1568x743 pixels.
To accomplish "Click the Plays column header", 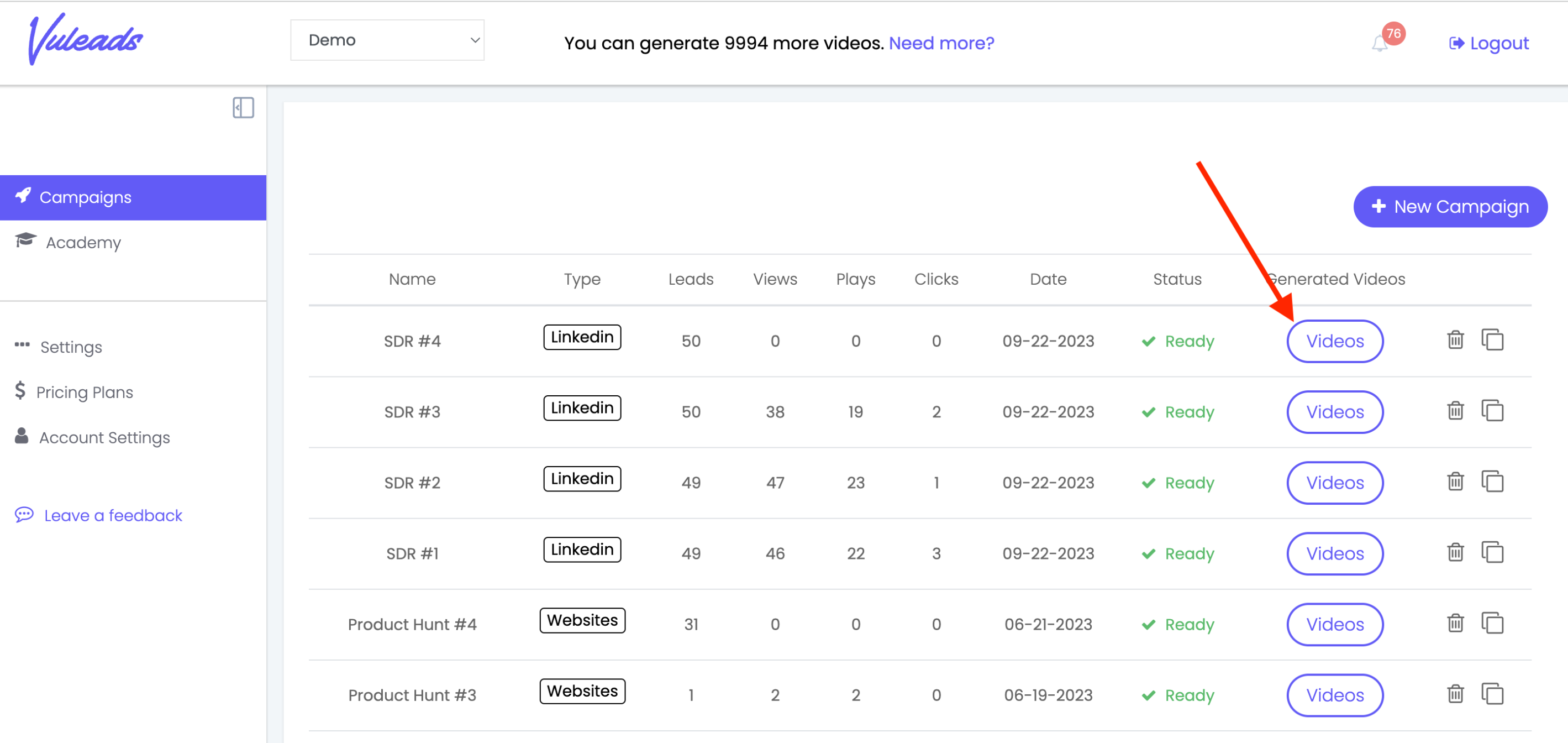I will click(x=856, y=280).
